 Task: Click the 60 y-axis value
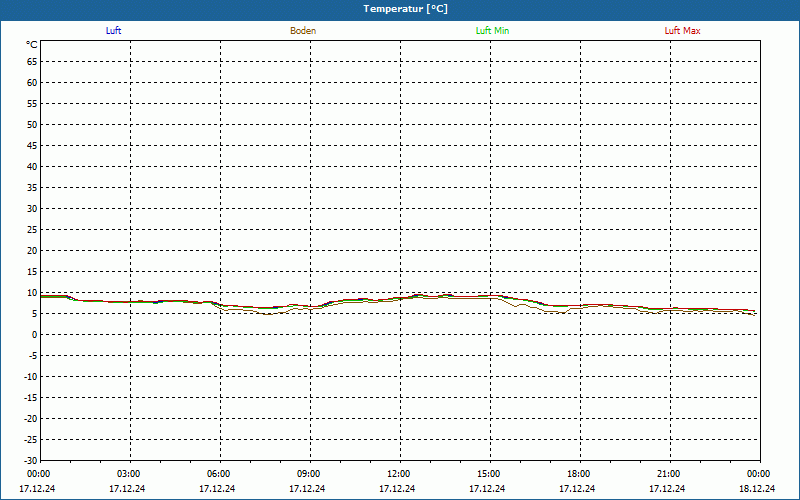(32, 83)
